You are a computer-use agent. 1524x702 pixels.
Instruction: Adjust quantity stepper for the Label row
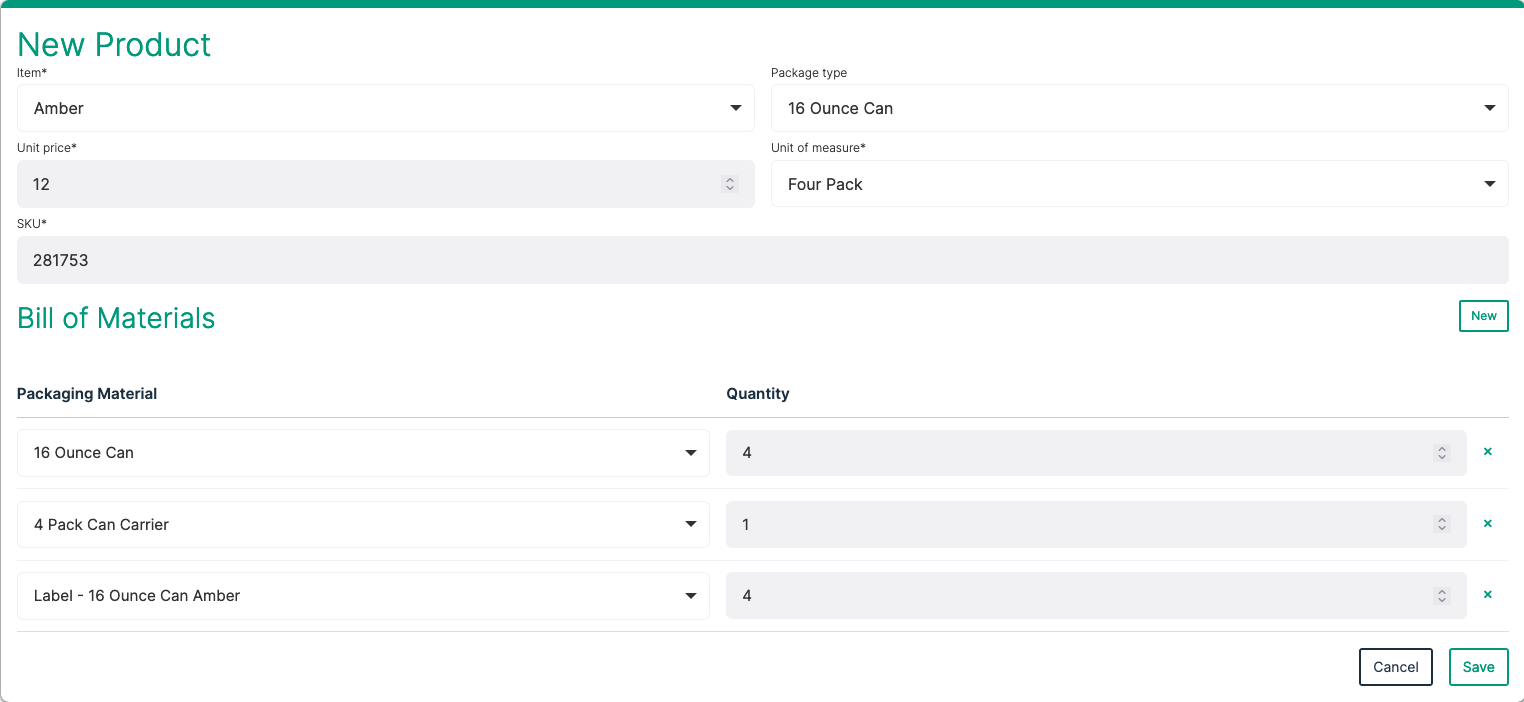tap(1442, 596)
